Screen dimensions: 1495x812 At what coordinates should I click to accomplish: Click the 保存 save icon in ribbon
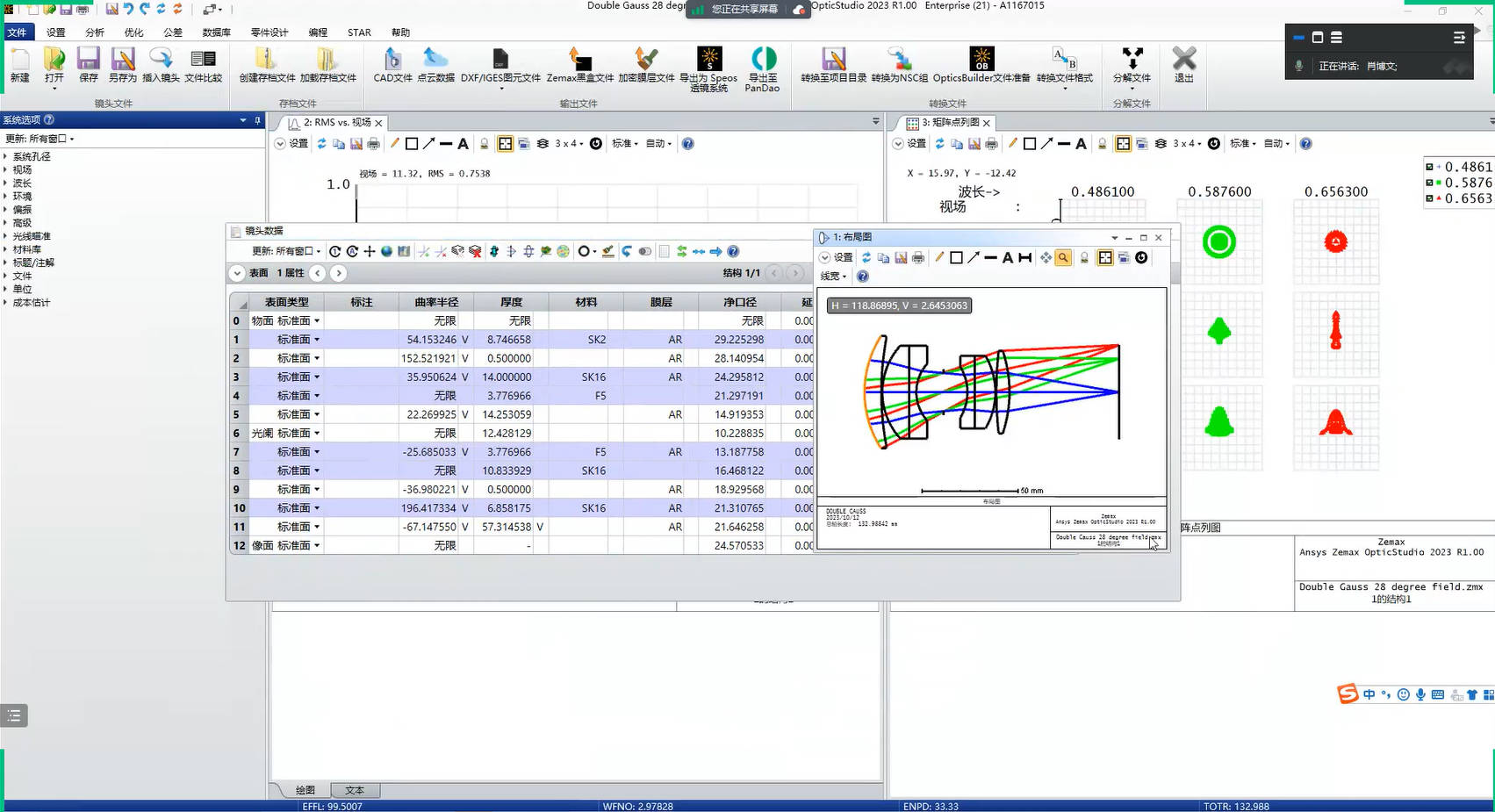point(88,64)
